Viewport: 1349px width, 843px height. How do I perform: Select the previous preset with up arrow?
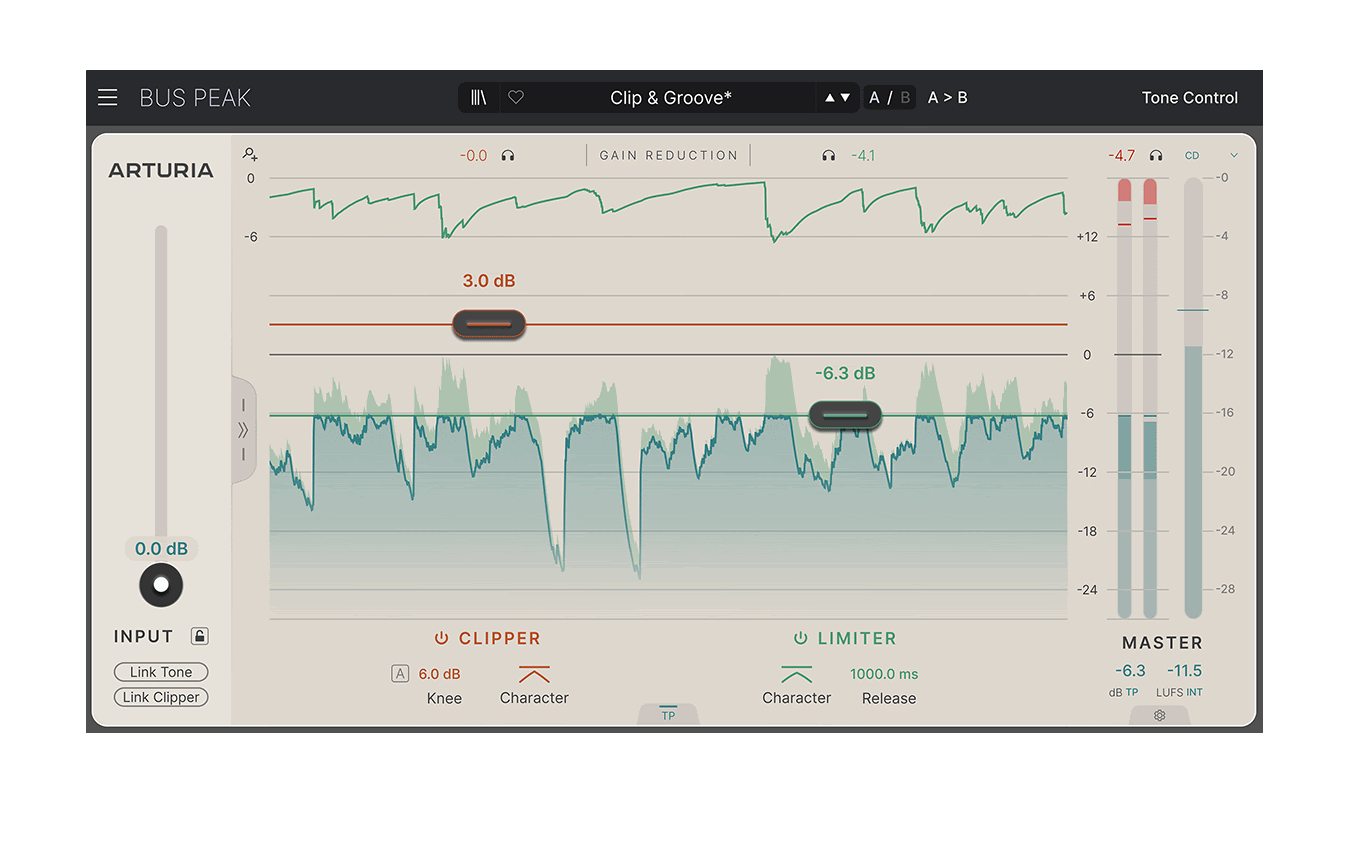click(x=829, y=97)
